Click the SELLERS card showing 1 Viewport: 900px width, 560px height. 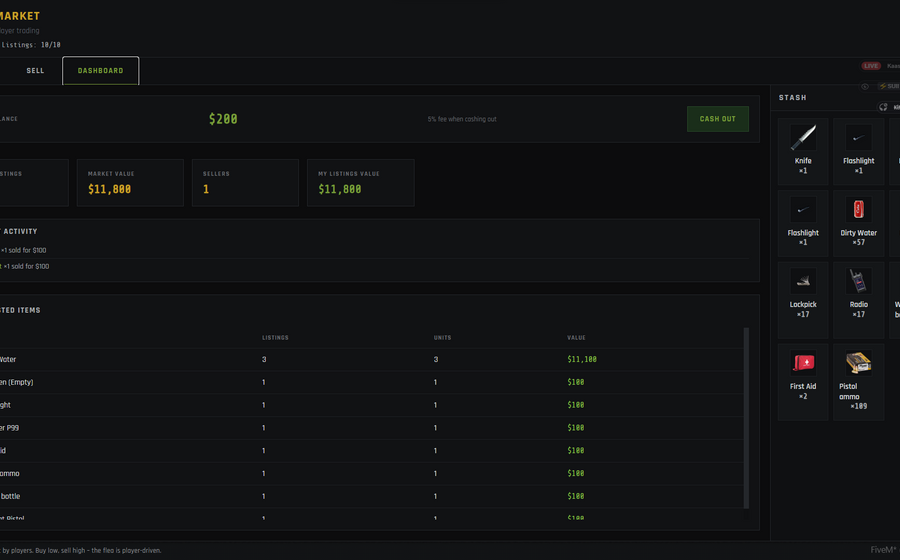pyautogui.click(x=245, y=182)
